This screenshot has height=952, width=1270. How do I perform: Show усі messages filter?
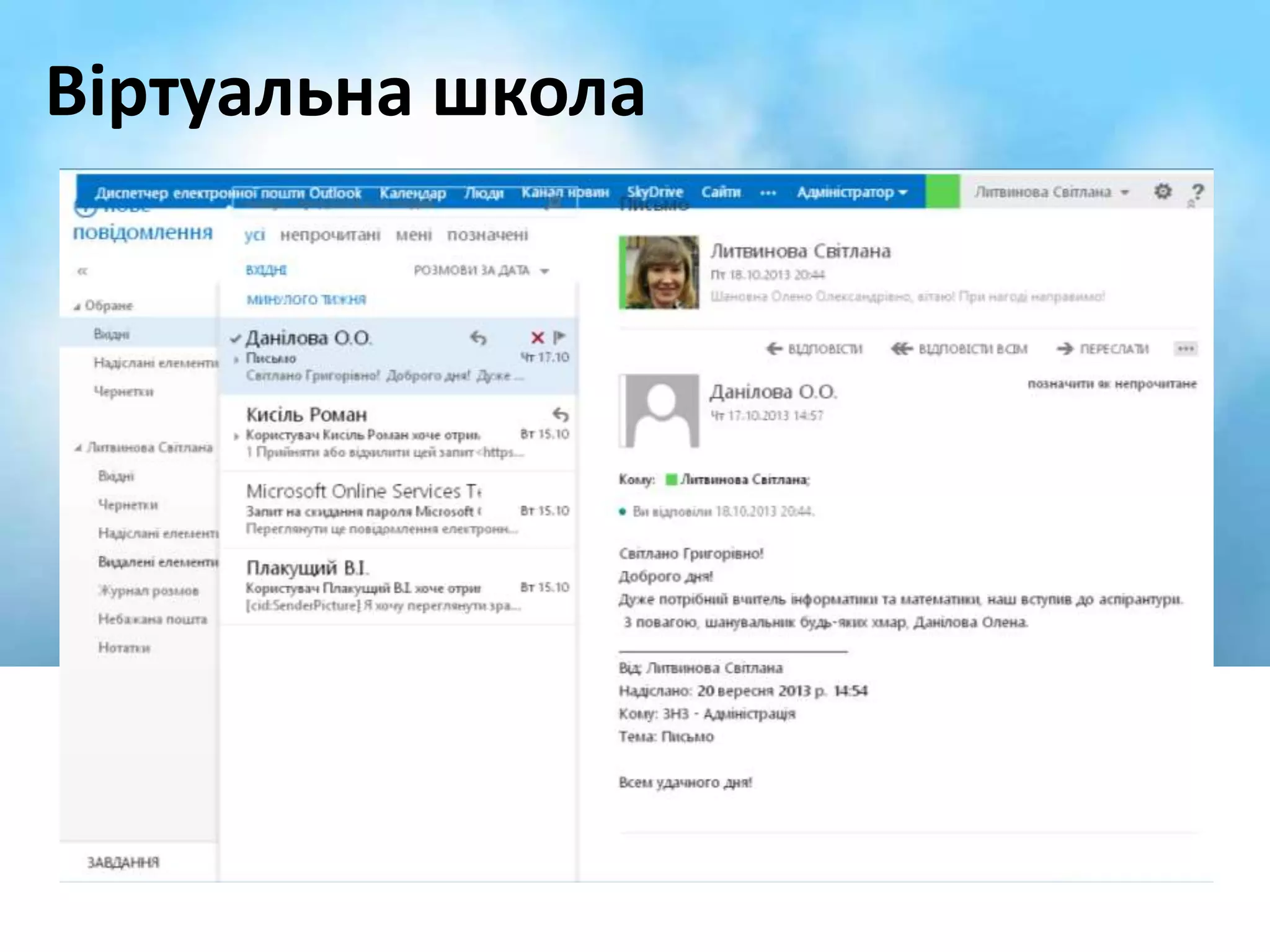254,235
